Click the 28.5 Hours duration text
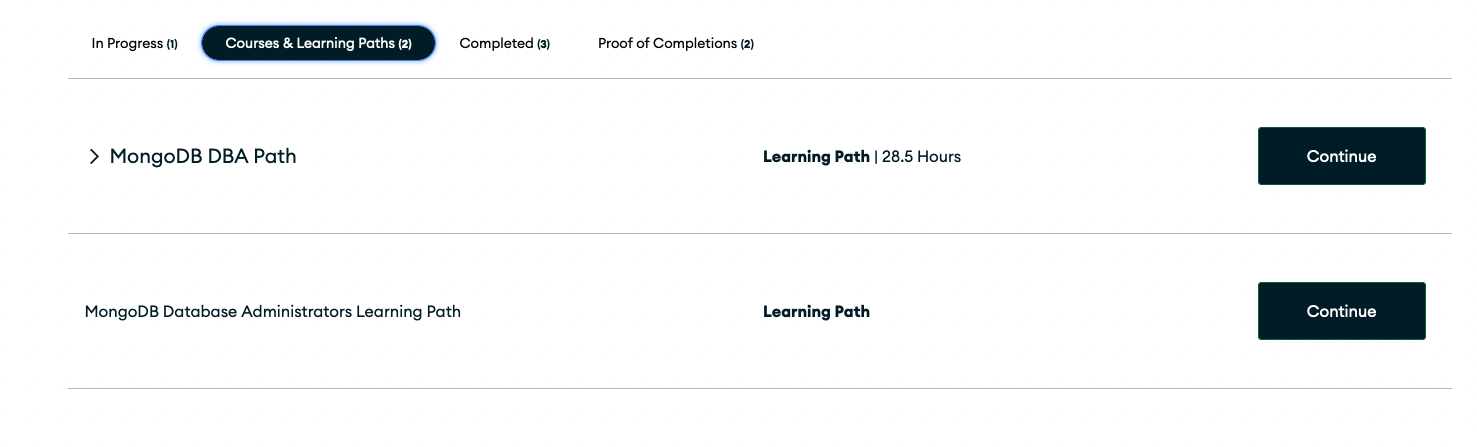1477x447 pixels. pos(921,157)
